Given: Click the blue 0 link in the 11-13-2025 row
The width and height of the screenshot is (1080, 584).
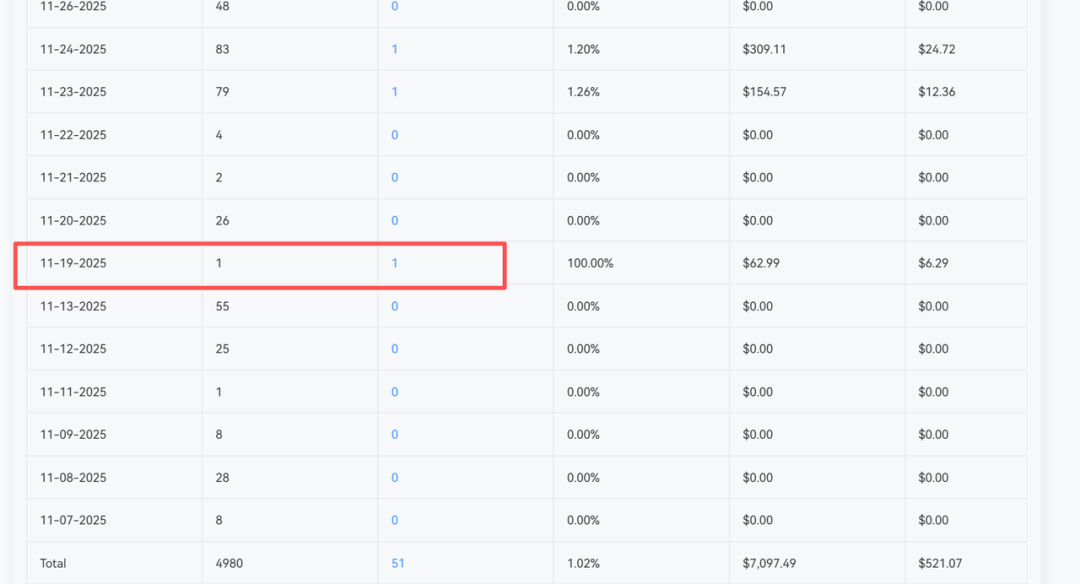Looking at the screenshot, I should click(394, 306).
